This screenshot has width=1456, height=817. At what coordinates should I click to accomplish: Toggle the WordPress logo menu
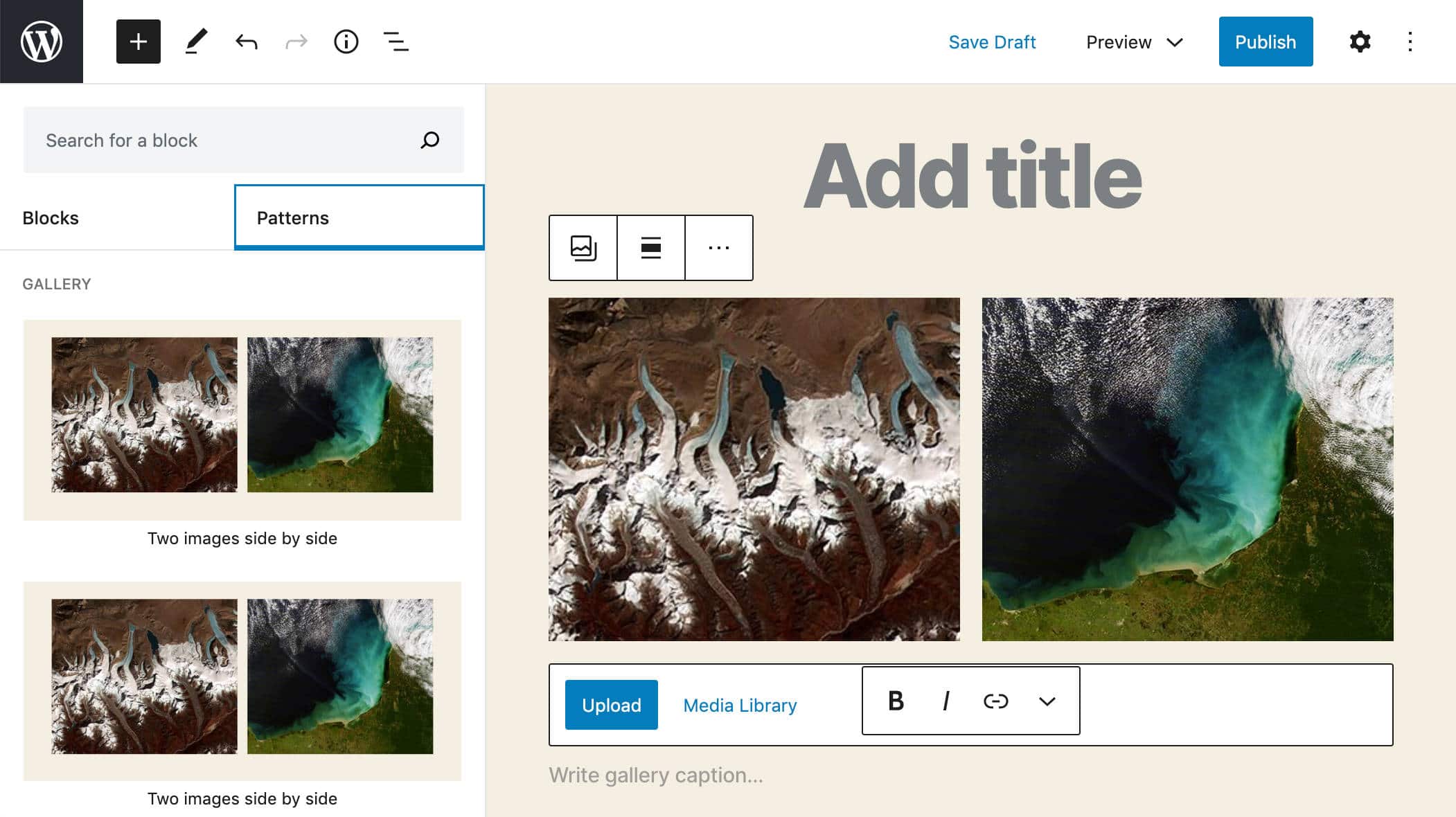tap(41, 41)
